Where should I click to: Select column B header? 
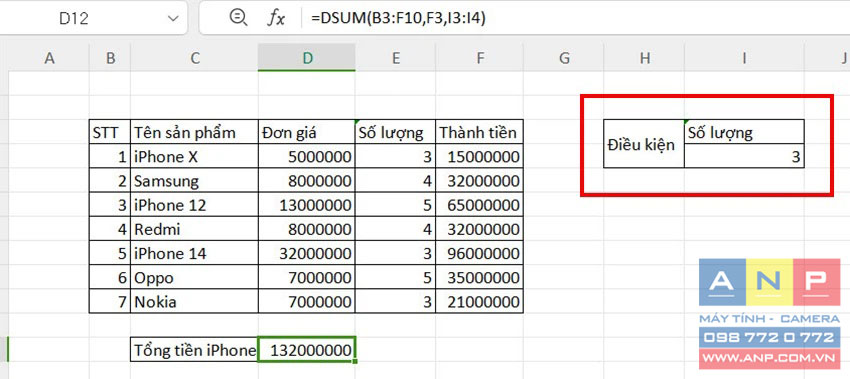(110, 58)
